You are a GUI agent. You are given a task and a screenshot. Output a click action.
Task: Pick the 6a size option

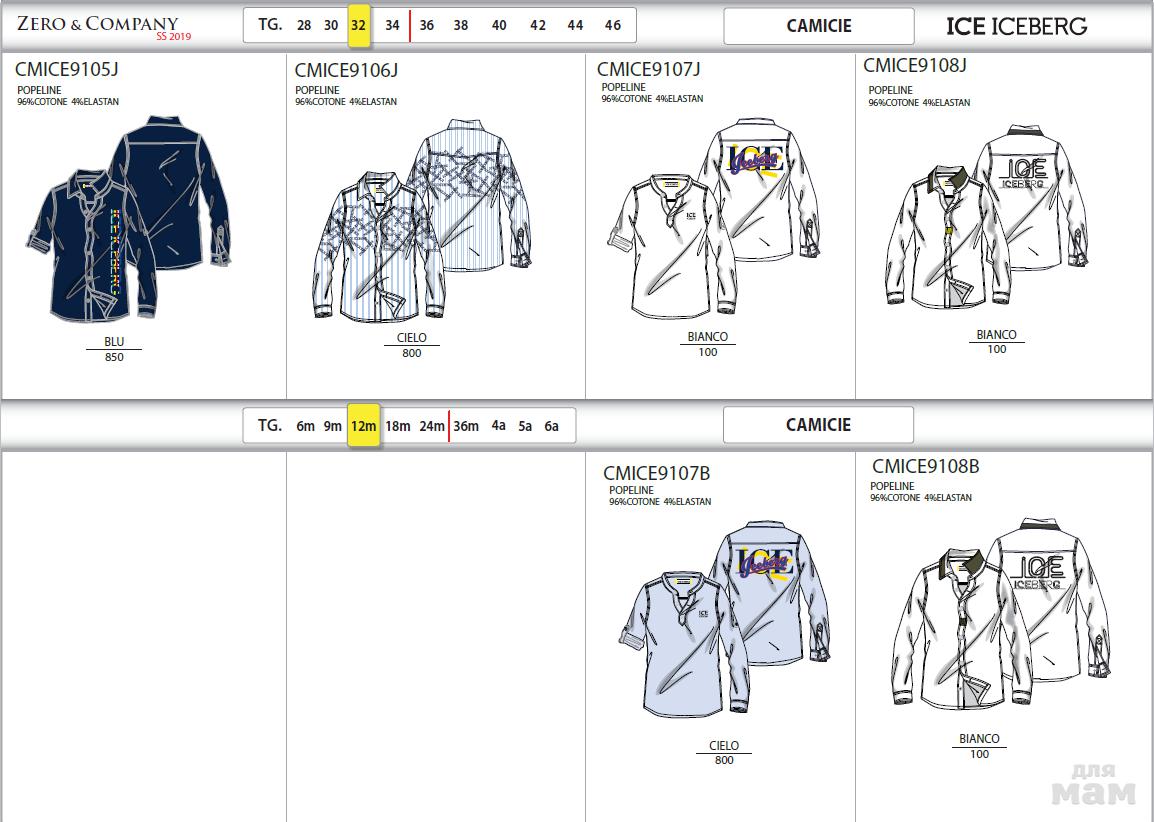[551, 426]
